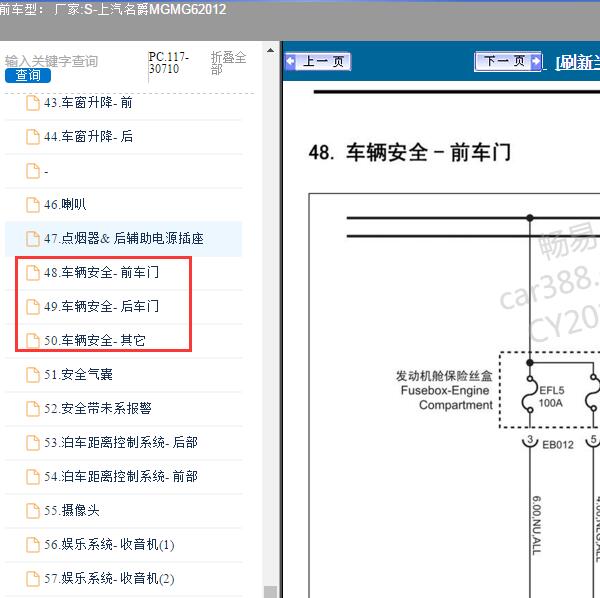The width and height of the screenshot is (600, 598).
Task: Click document icon beside 48.车辆安全-前车门
Action: tap(33, 273)
